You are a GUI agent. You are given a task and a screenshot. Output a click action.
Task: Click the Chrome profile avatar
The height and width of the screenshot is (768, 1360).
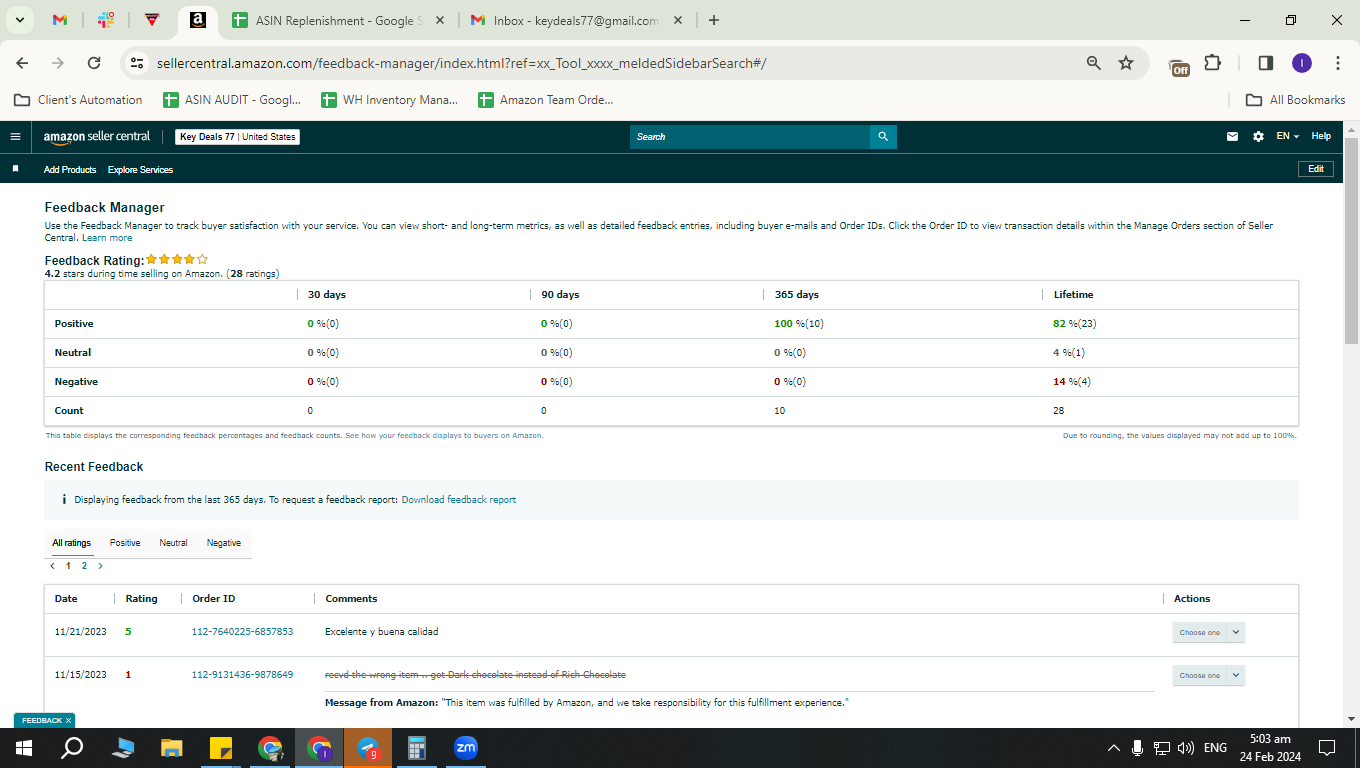pos(1301,63)
